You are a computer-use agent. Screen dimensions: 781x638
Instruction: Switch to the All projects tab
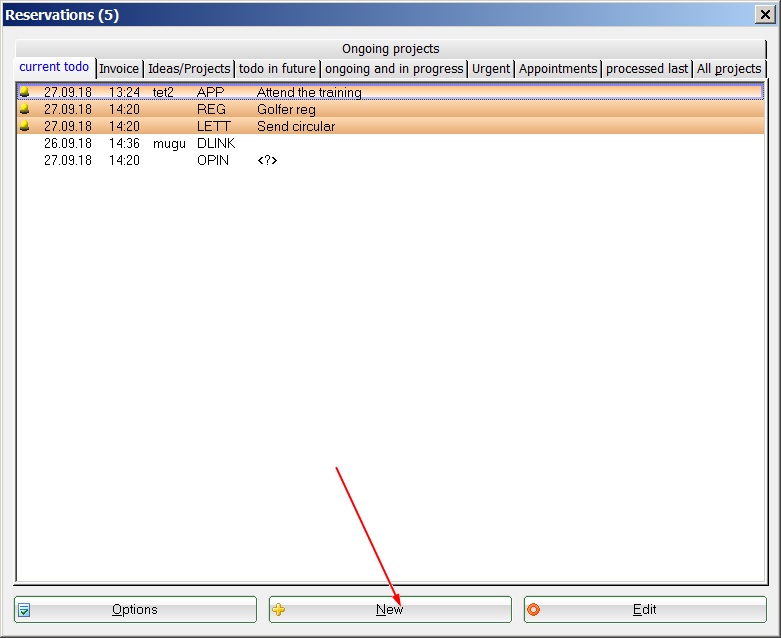point(729,68)
